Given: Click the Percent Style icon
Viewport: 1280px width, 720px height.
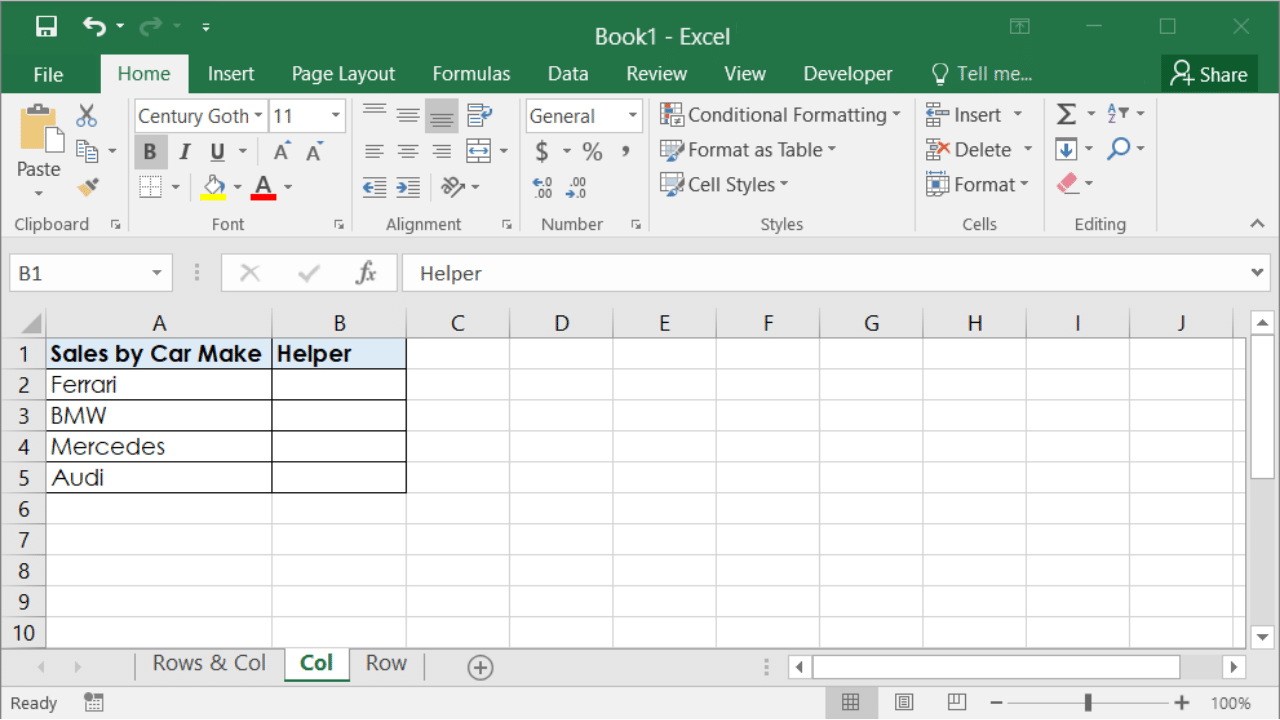Looking at the screenshot, I should 592,151.
